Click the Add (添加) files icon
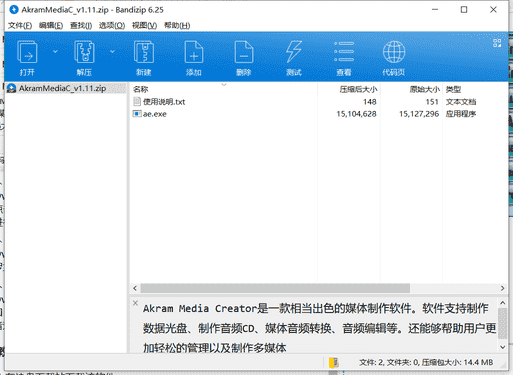 (194, 52)
